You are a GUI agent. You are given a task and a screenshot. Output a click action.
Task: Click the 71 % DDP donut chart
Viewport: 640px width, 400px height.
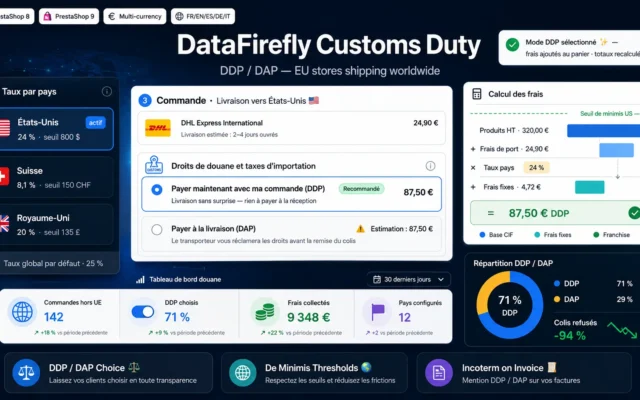coord(510,305)
